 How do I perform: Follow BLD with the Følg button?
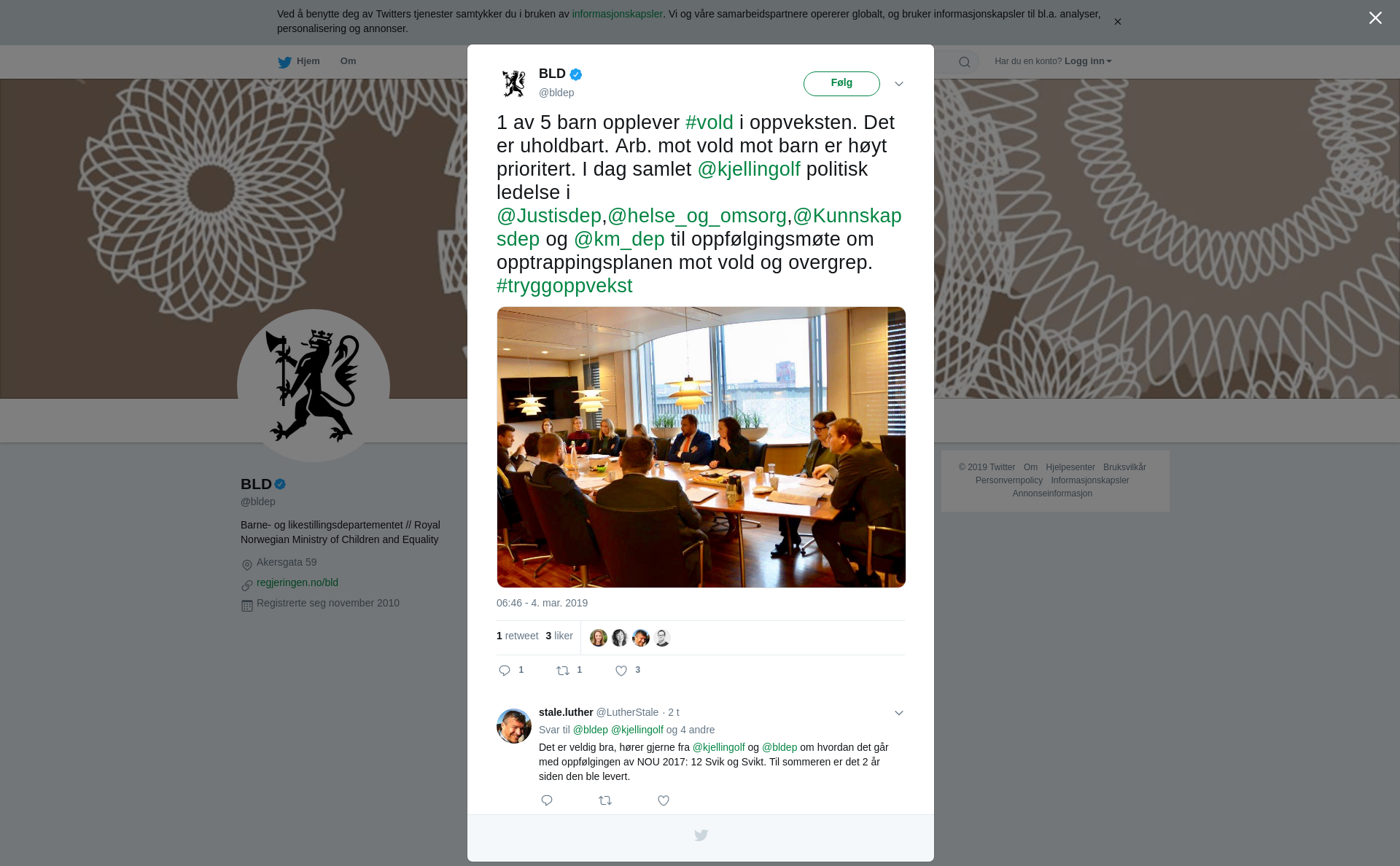[x=841, y=84]
